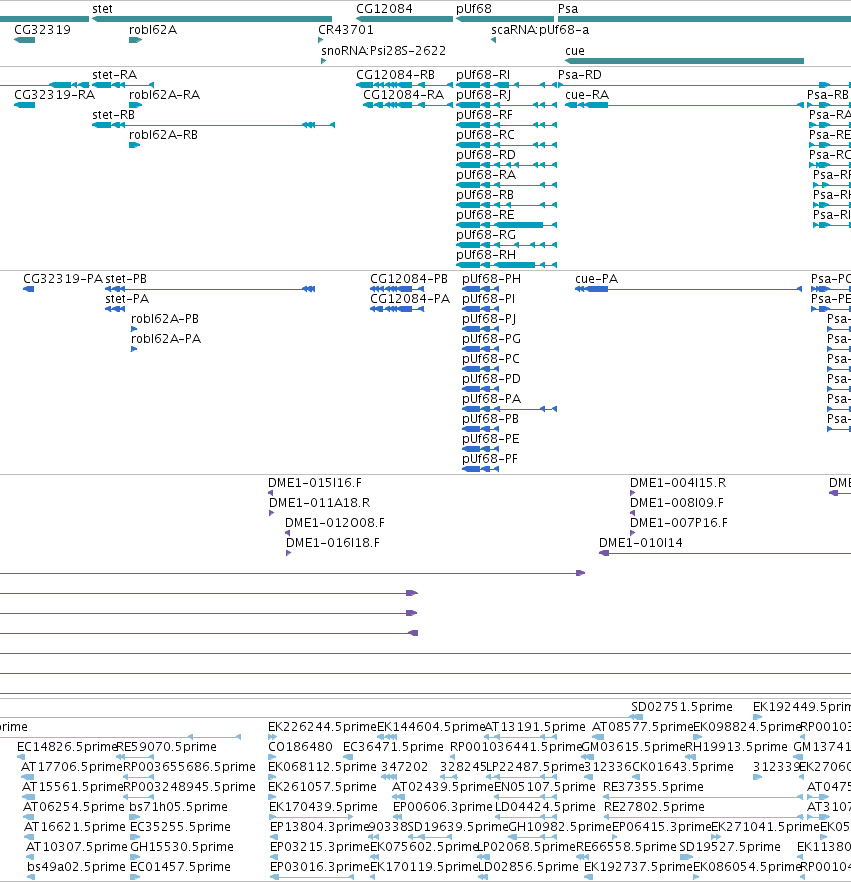Select the pUf68-PF protein feature
This screenshot has width=851, height=882.
480,469
